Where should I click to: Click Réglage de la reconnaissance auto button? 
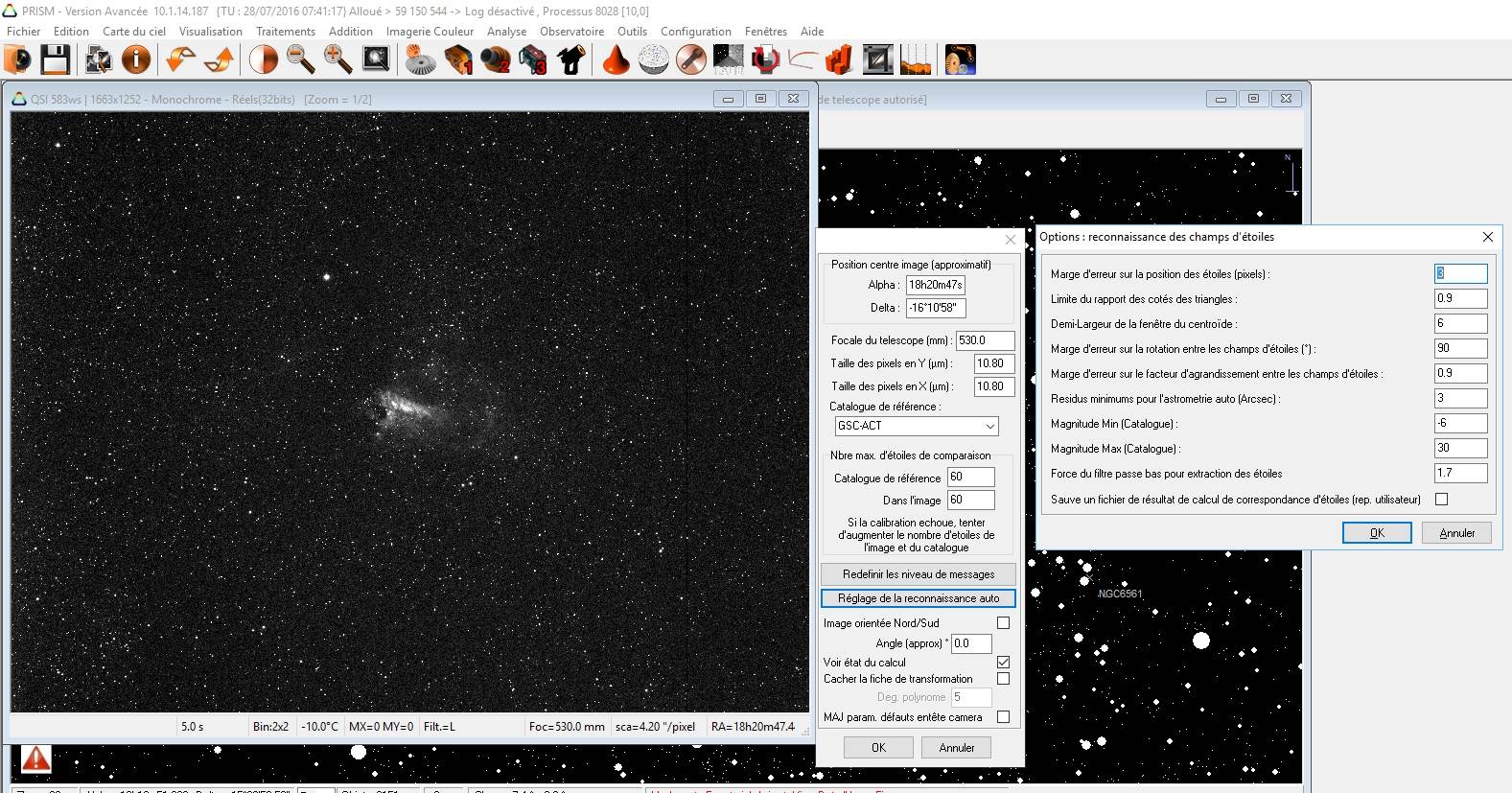[918, 598]
